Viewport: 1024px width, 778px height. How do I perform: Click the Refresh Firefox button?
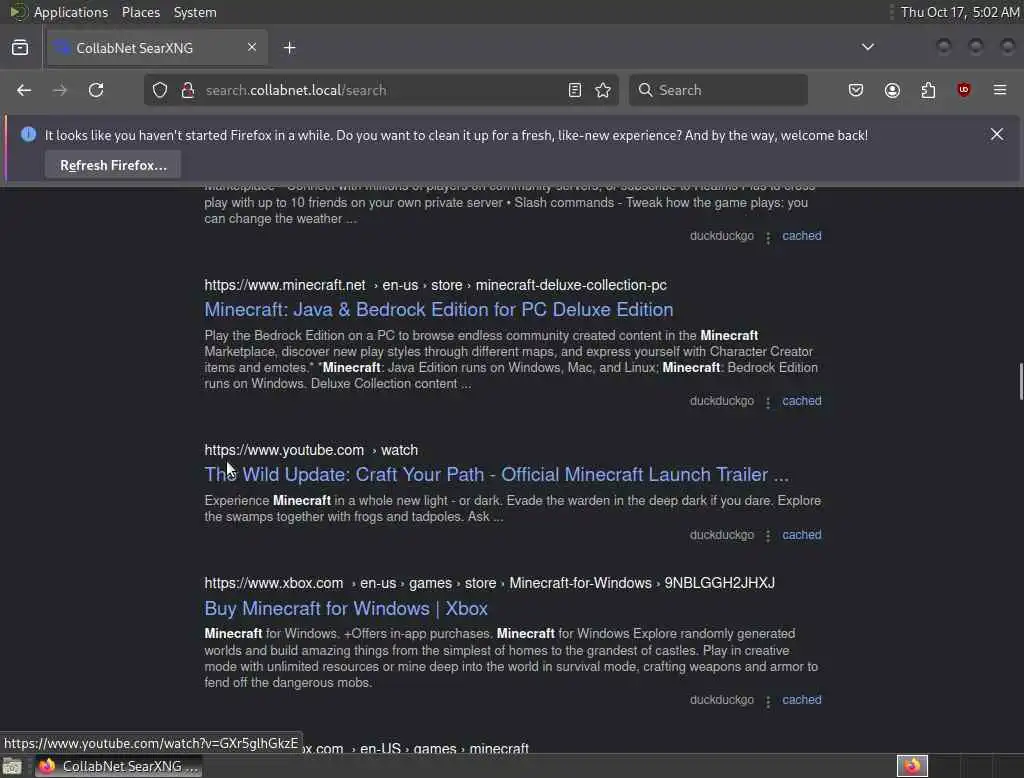point(113,165)
